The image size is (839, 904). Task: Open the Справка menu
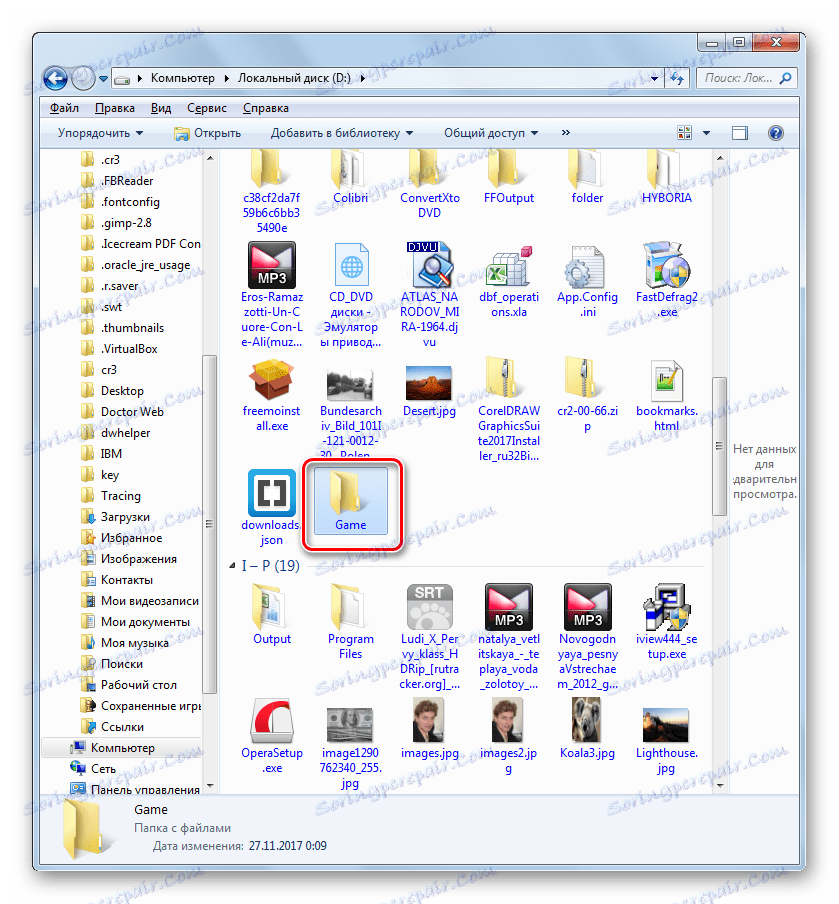point(266,108)
